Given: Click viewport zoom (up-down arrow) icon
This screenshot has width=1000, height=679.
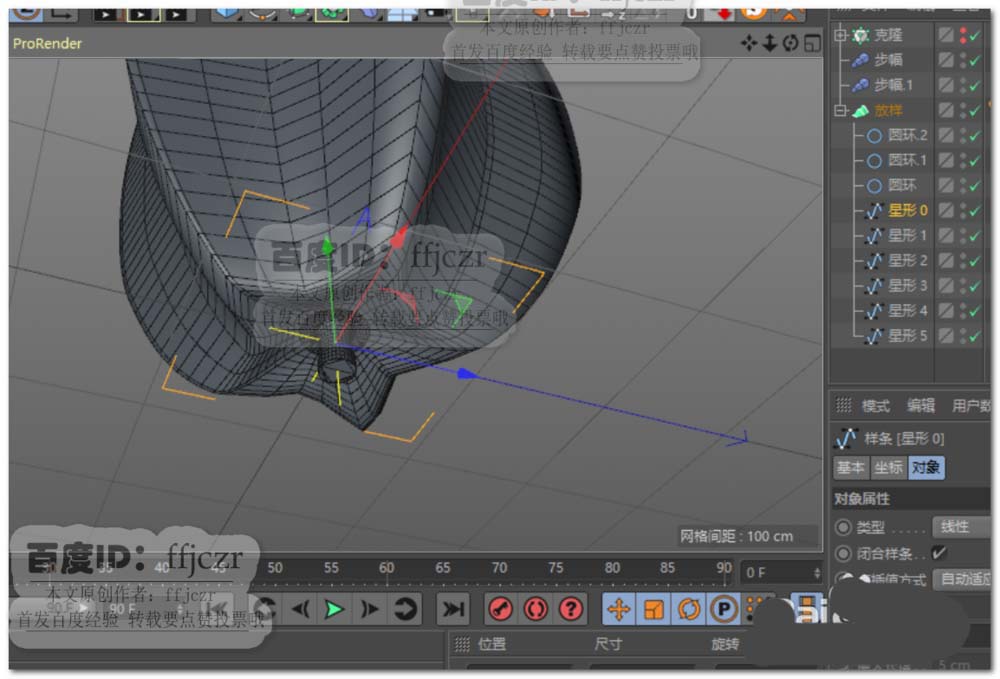Looking at the screenshot, I should pyautogui.click(x=770, y=43).
